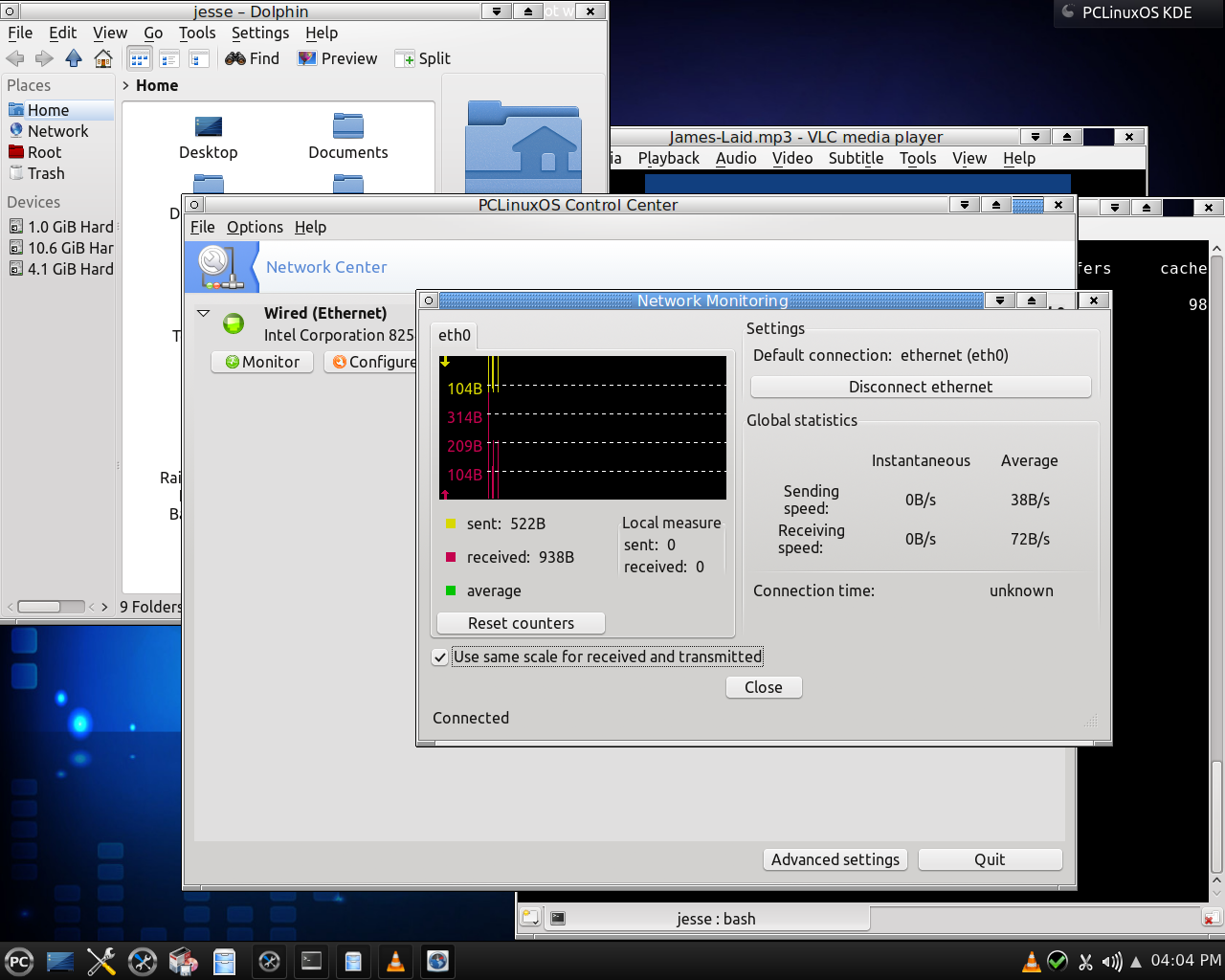Switch Dolphin to Columns view mode
1225x980 pixels.
pos(199,58)
